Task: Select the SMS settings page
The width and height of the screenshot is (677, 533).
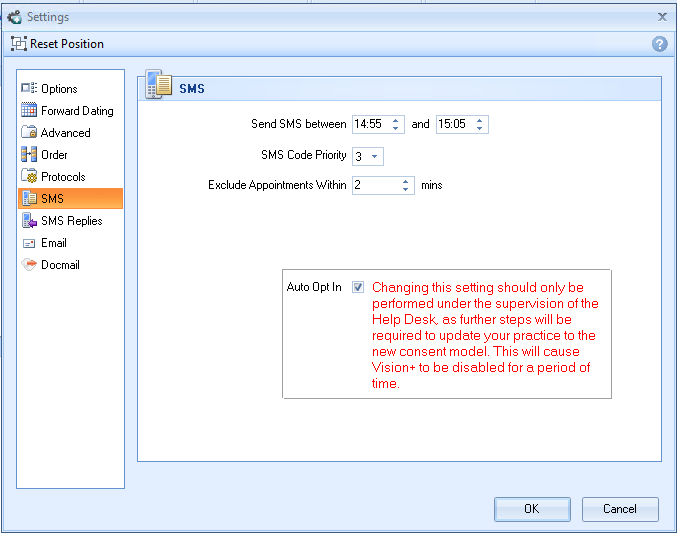Action: 70,199
